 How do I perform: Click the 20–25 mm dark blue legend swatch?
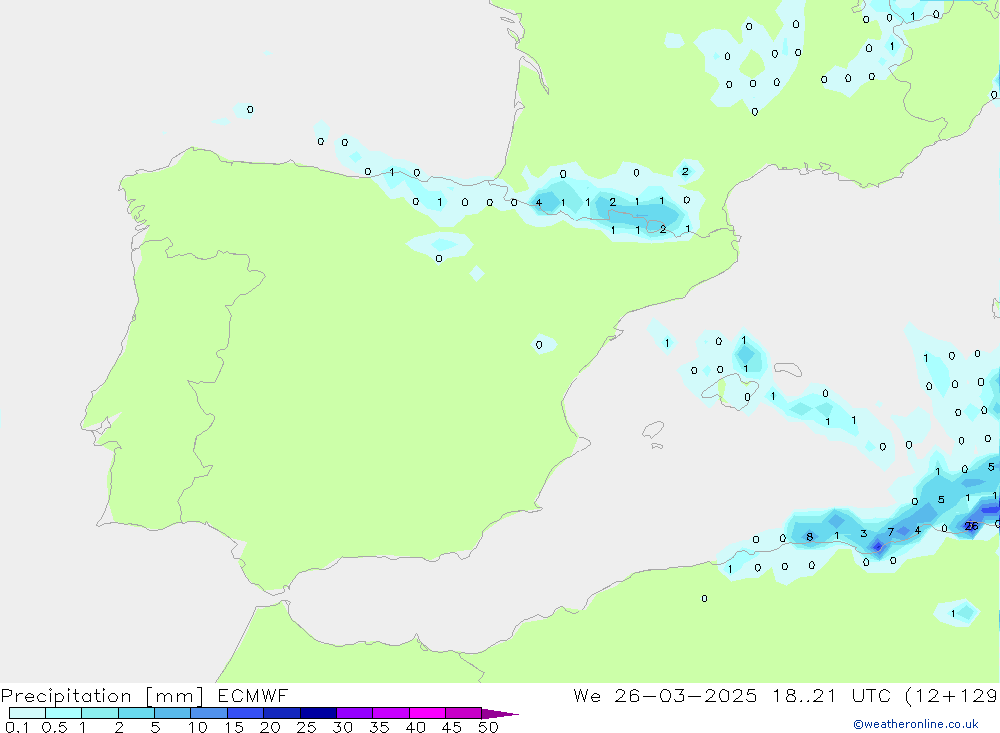pyautogui.click(x=281, y=713)
